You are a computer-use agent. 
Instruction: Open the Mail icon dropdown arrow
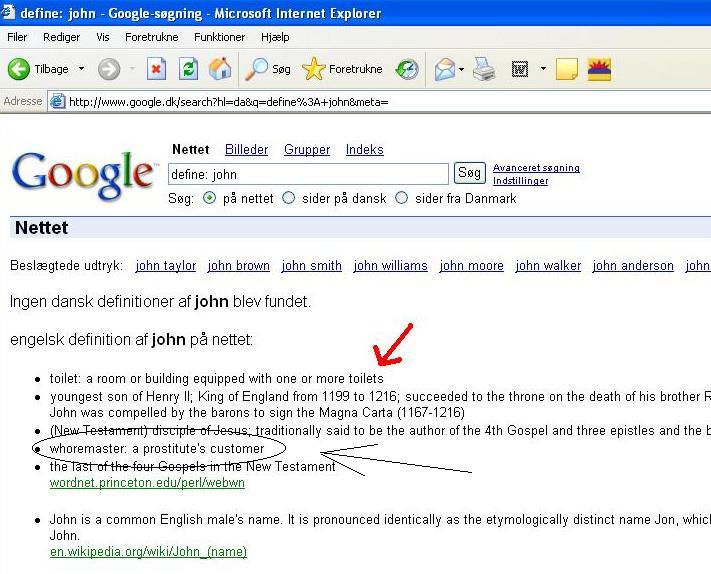point(461,69)
